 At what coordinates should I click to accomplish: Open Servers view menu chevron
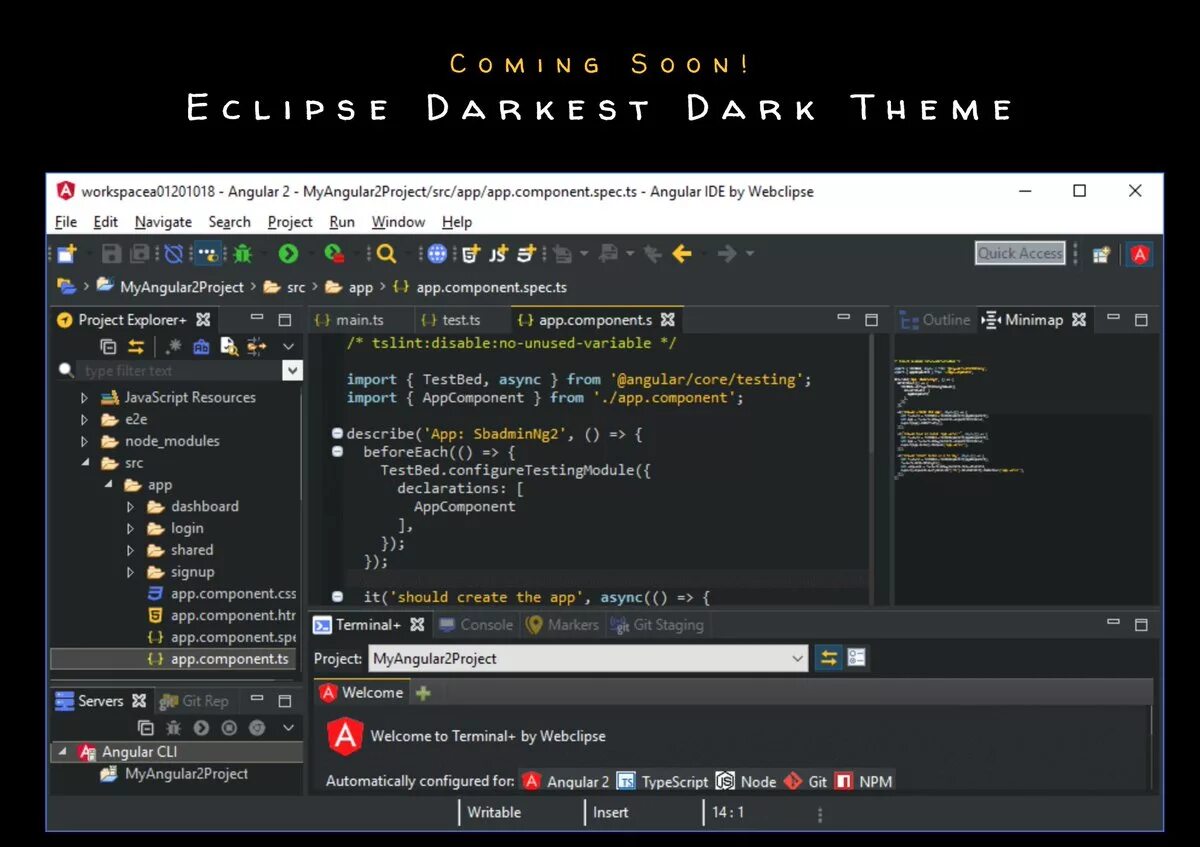[x=288, y=728]
